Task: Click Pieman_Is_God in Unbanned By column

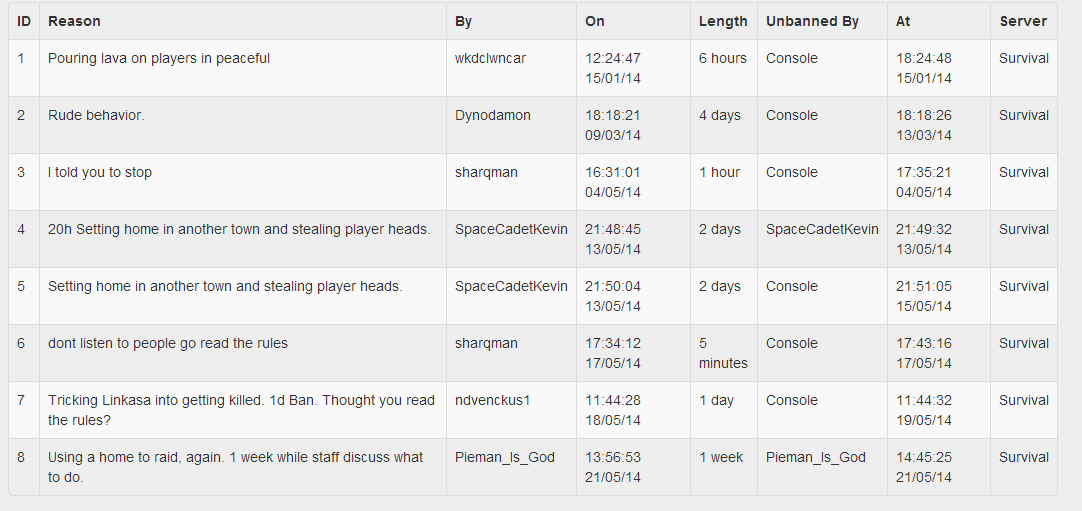Action: click(816, 458)
